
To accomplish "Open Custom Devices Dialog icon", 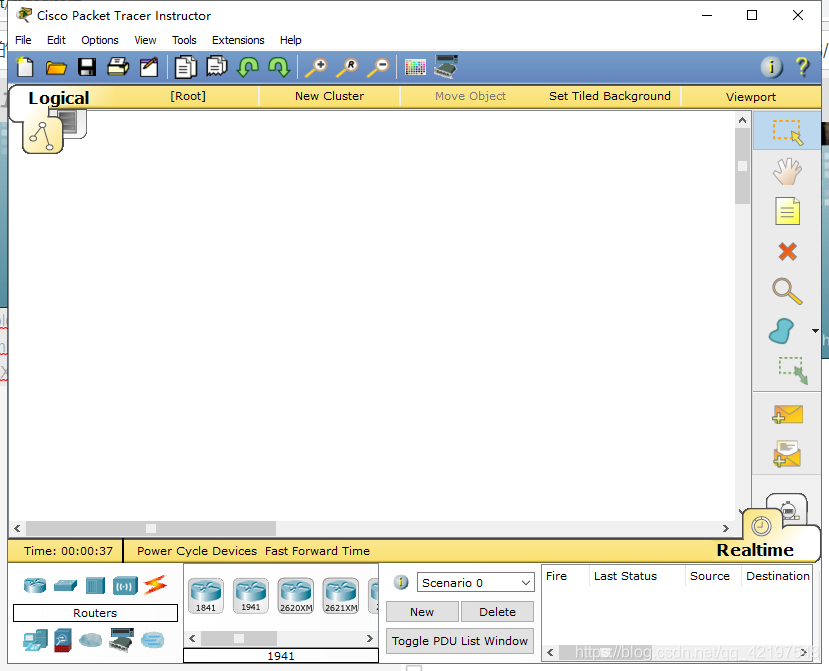I will tap(446, 67).
